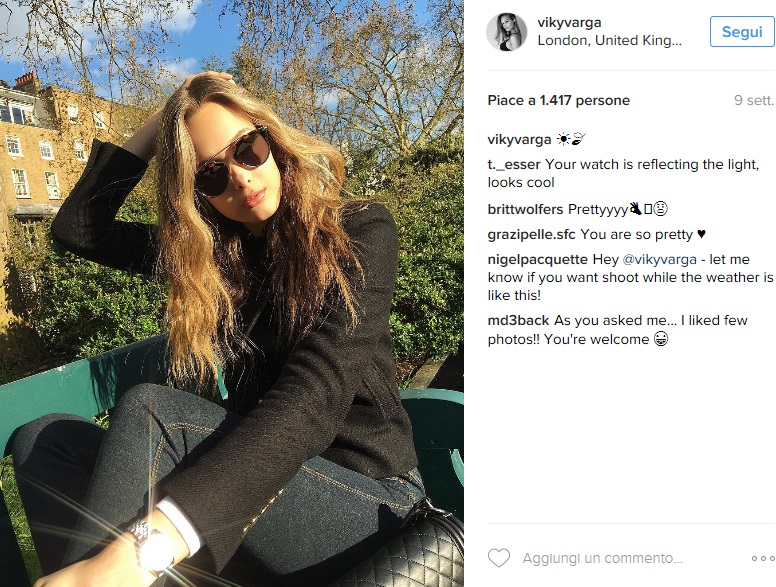Open the three dots more options menu

click(763, 558)
